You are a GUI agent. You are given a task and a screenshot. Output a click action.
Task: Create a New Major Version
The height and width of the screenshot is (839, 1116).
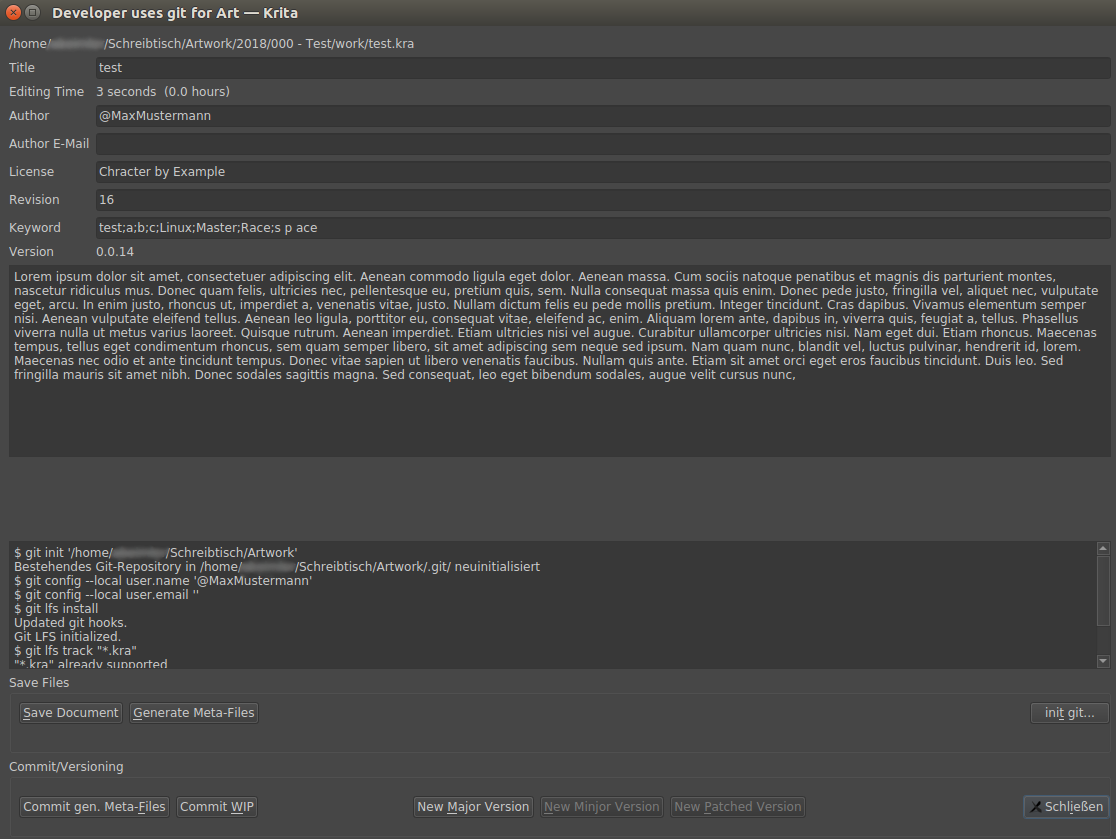(x=473, y=806)
